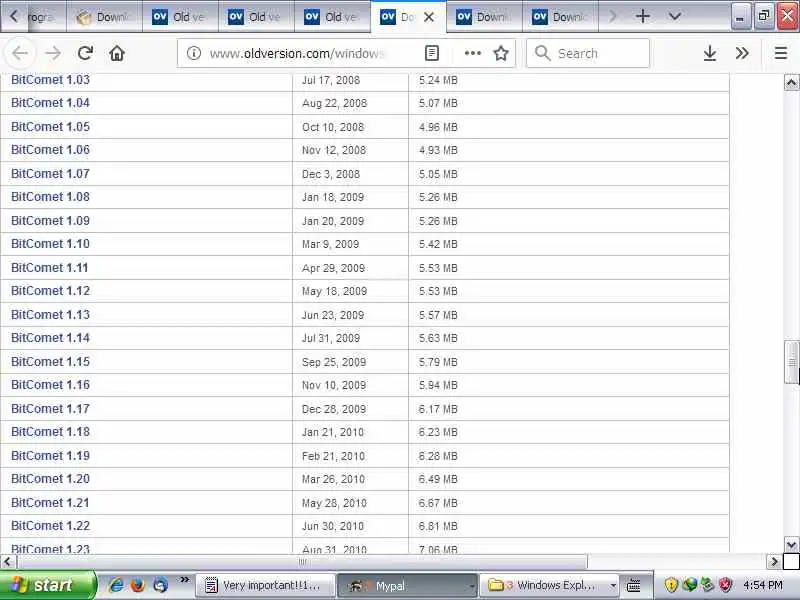List all tabs dropdown arrow

[674, 16]
